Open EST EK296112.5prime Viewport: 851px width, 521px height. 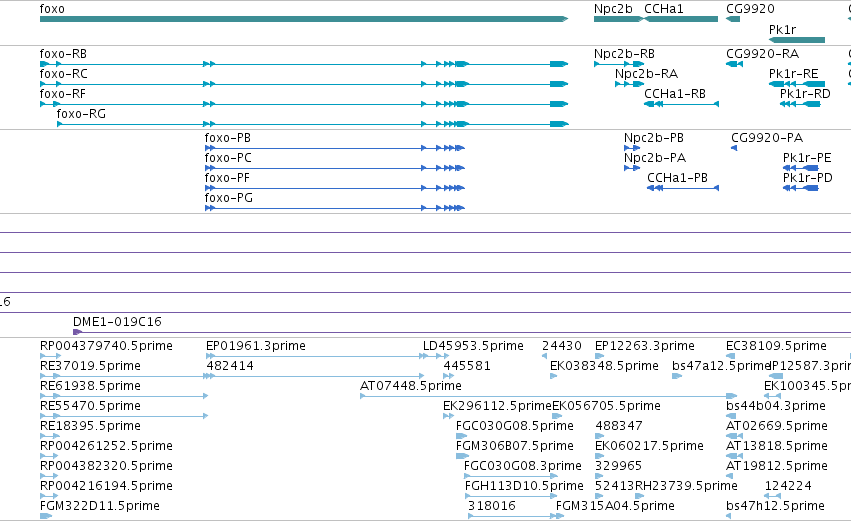pyautogui.click(x=497, y=406)
